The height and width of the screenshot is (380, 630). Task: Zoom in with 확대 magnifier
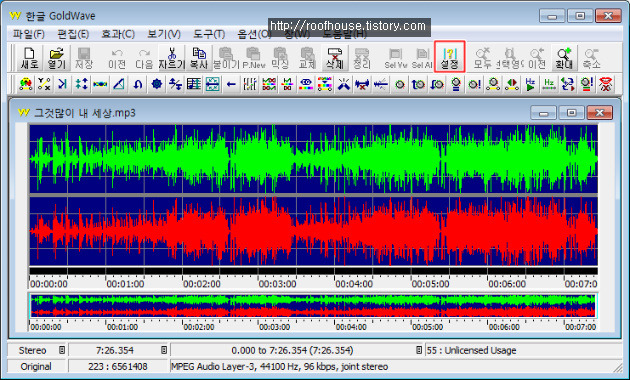click(x=565, y=58)
